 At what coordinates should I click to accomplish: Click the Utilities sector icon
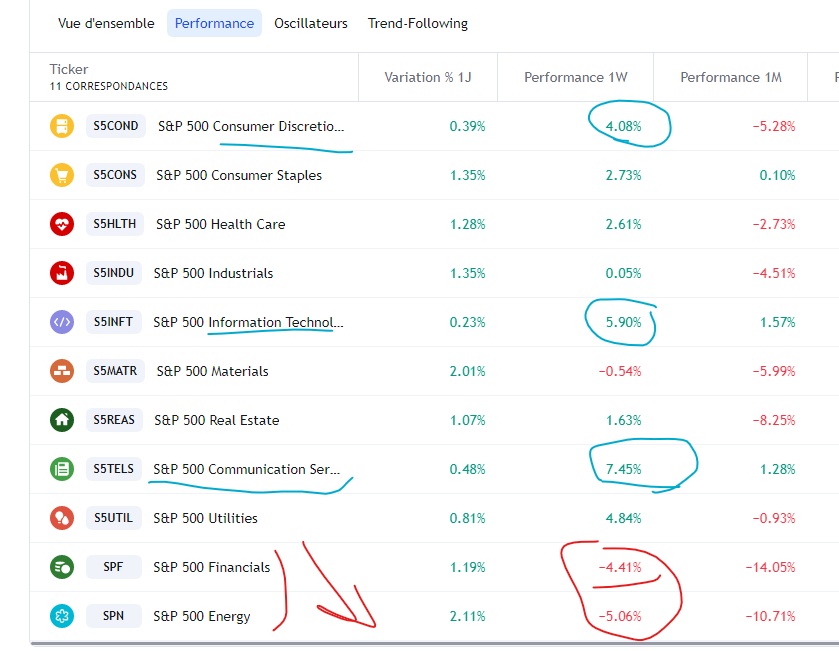click(62, 518)
